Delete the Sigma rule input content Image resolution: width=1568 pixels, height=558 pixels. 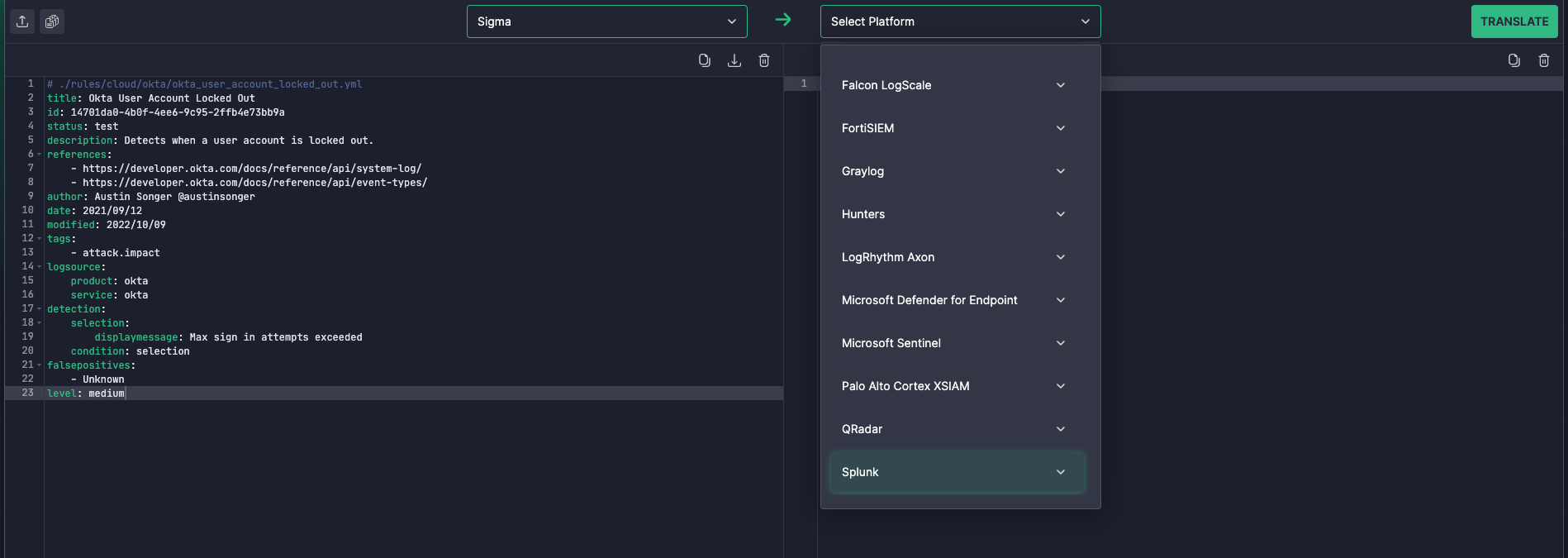coord(764,60)
